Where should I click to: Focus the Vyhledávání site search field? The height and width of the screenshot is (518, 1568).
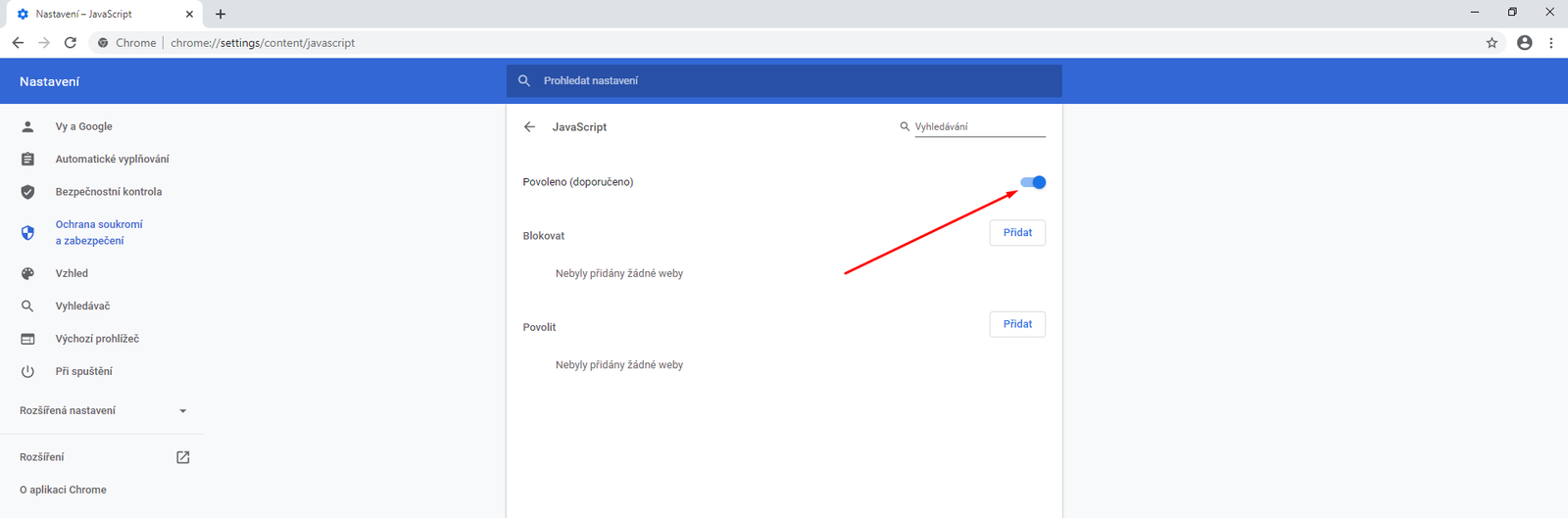point(979,127)
